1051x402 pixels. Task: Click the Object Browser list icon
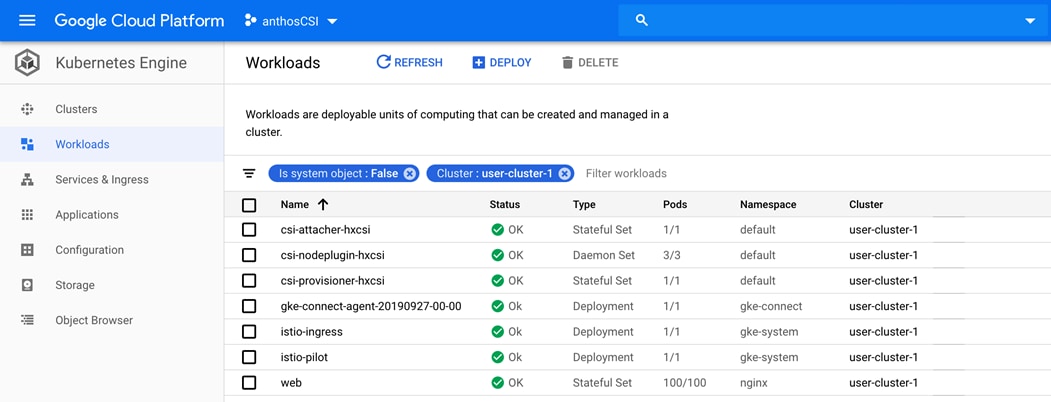(27, 320)
